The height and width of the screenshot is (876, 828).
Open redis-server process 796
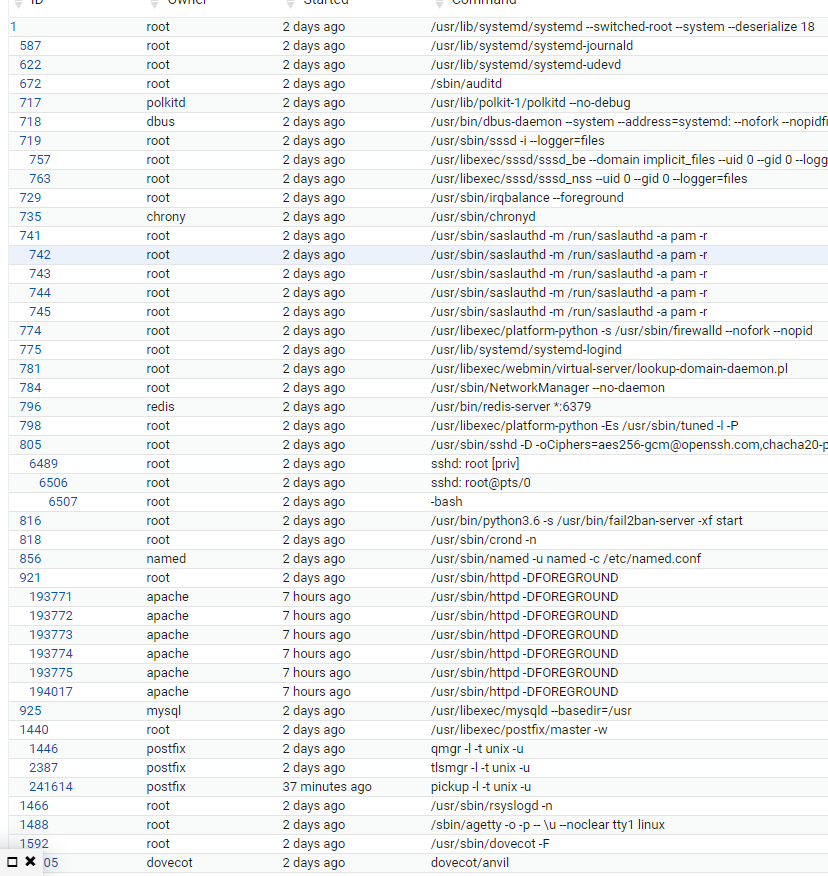point(30,407)
